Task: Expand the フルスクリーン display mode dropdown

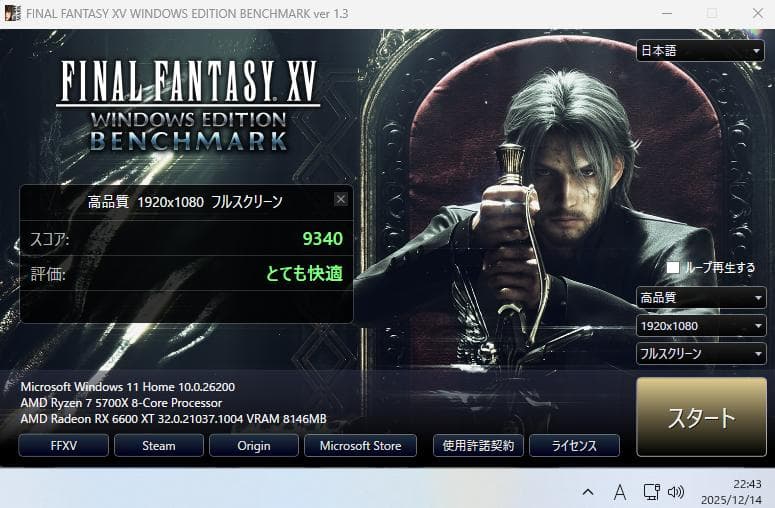Action: 701,353
